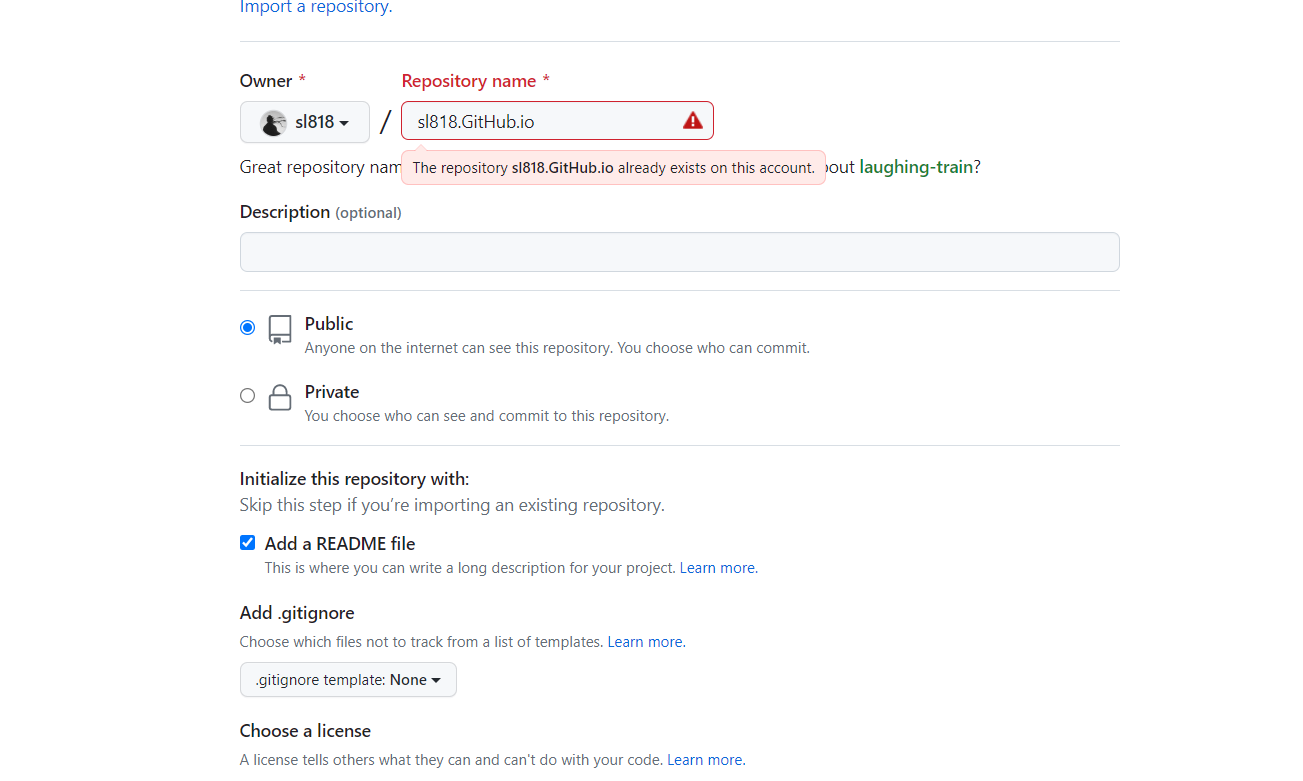This screenshot has height=781, width=1303.
Task: Click the 'Owner' field label
Action: 272,81
